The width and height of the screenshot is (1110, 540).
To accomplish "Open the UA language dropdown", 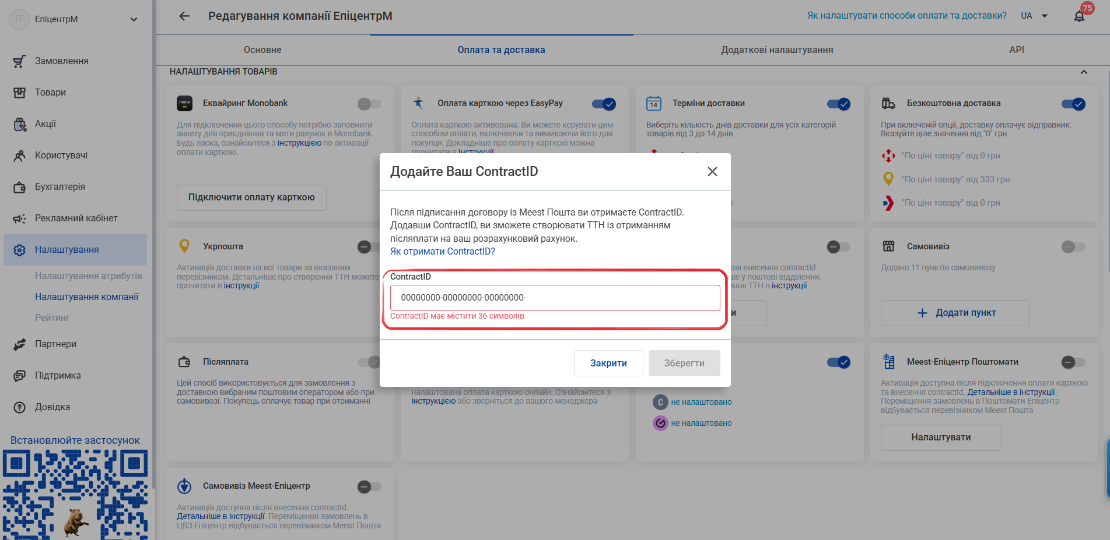I will (1034, 16).
